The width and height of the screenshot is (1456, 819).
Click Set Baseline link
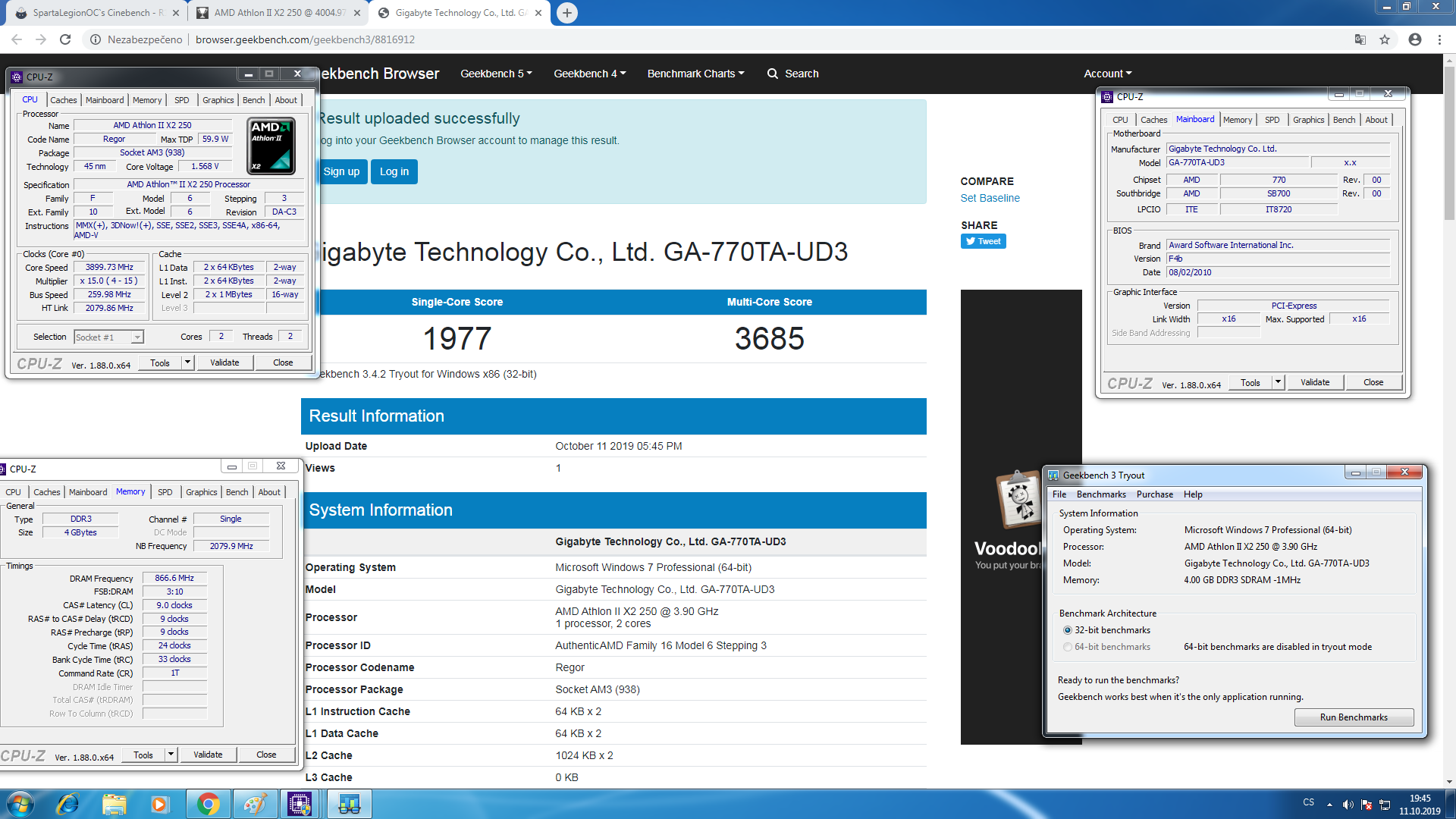coord(990,198)
